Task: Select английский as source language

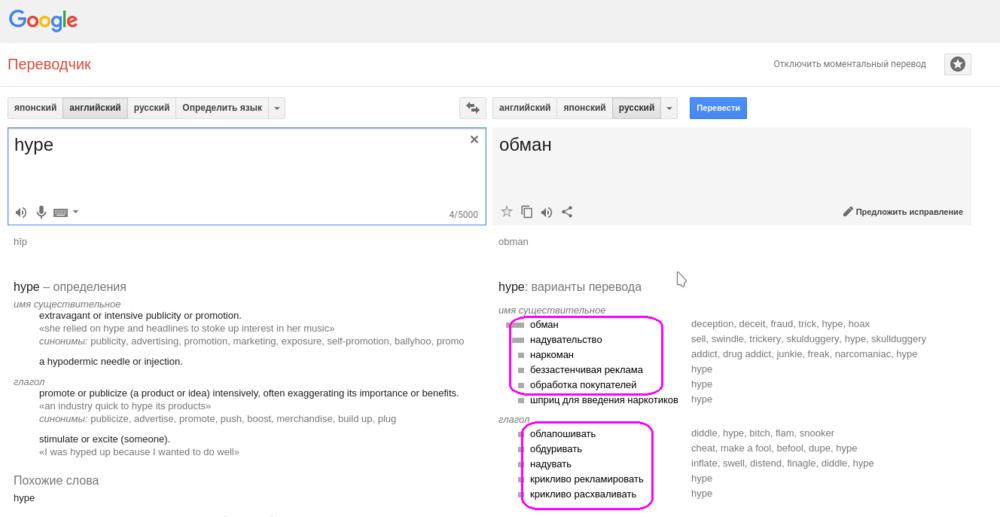Action: click(95, 108)
